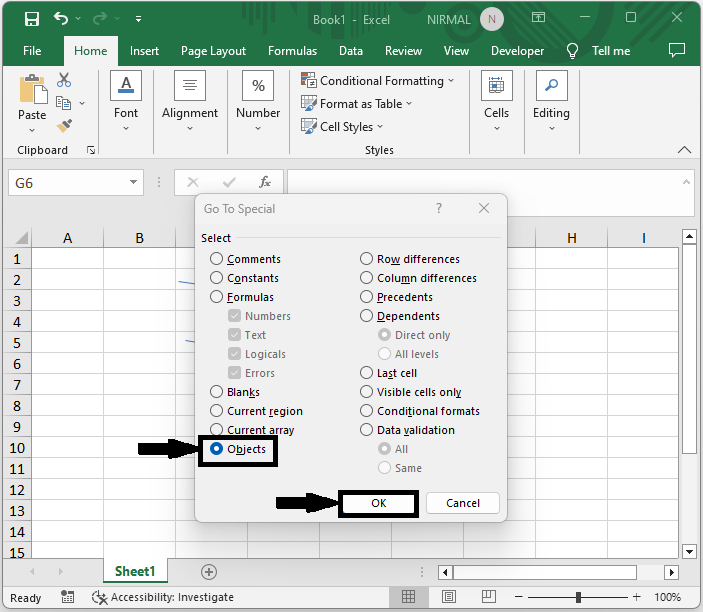Switch to Normal view icon

408,597
